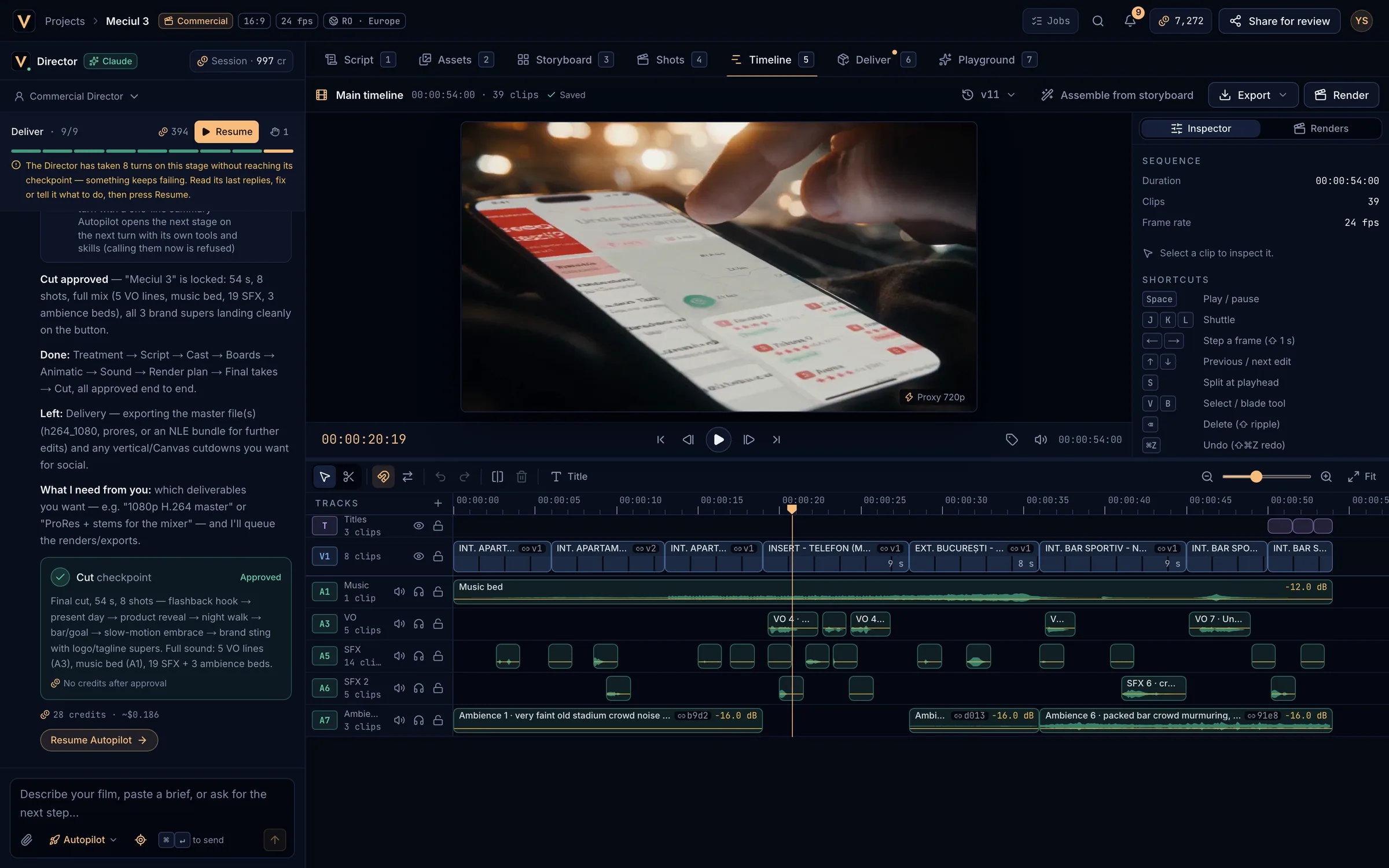
Task: Click the split at playhead icon
Action: coord(497,476)
